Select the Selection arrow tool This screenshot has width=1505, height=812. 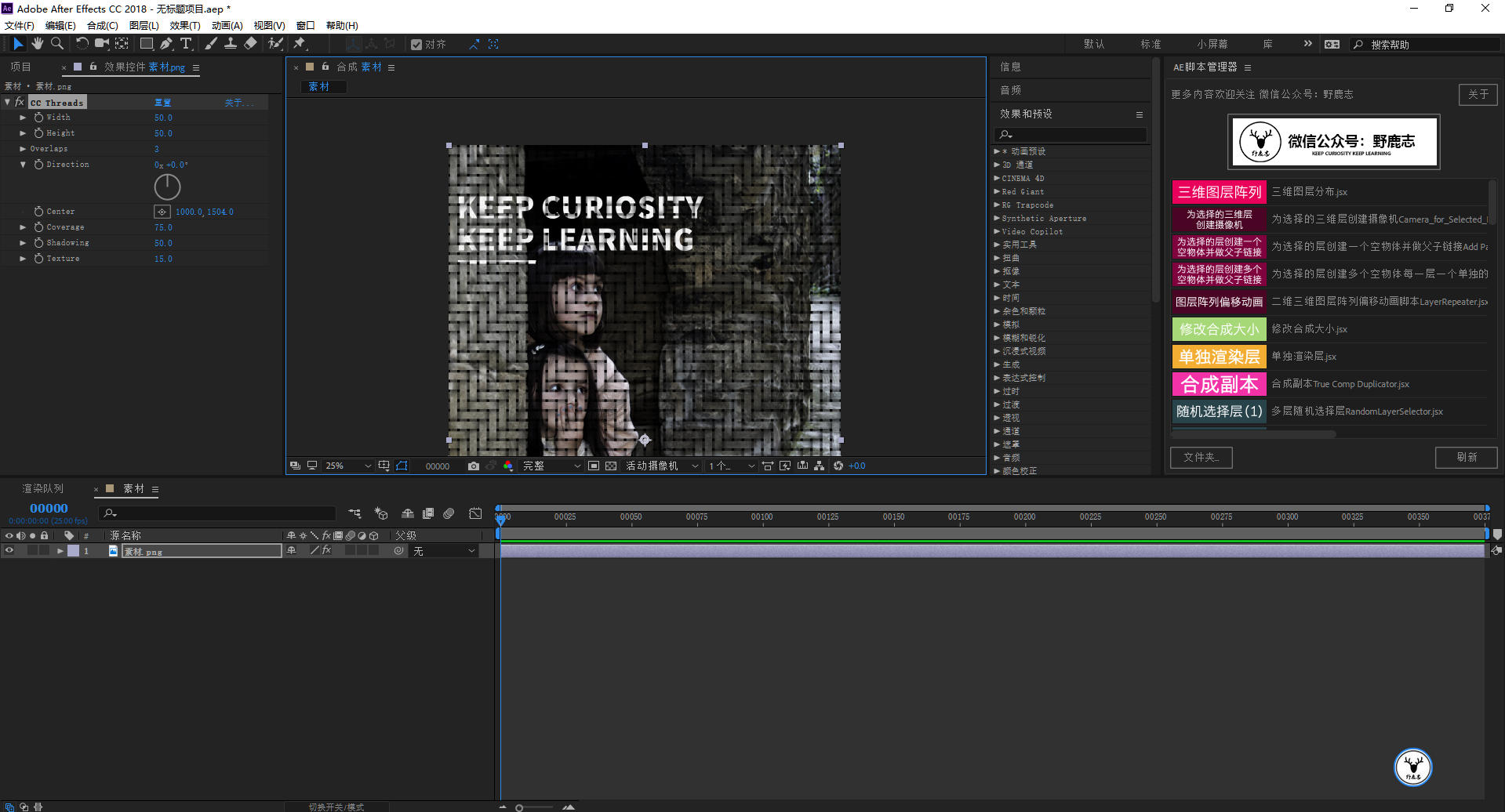pyautogui.click(x=18, y=44)
